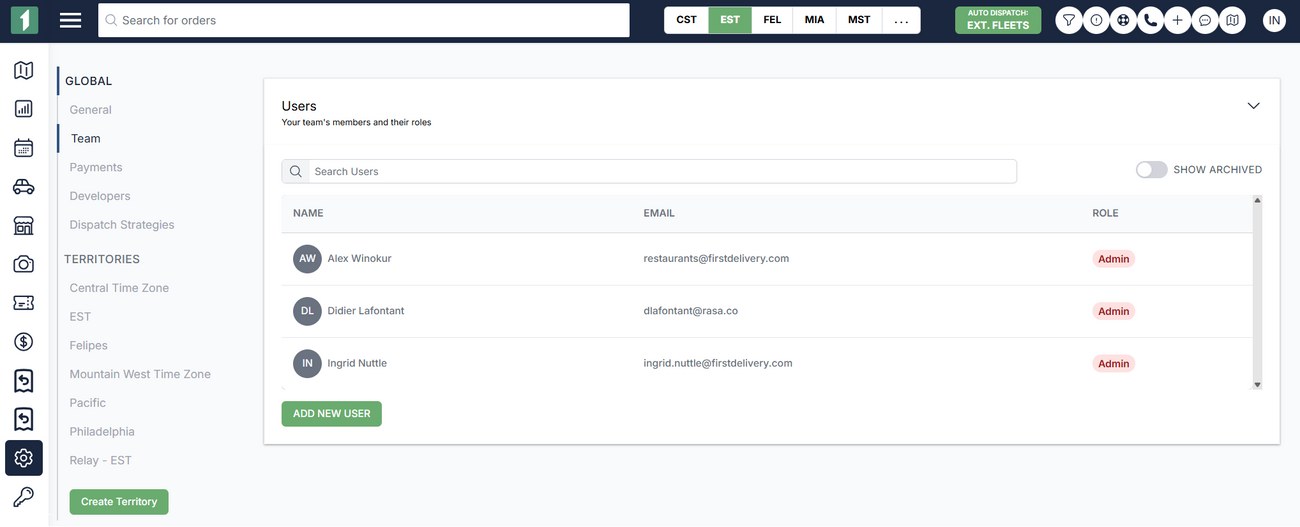Focus the Search for orders field
Viewport: 1300px width, 527px height.
[364, 20]
